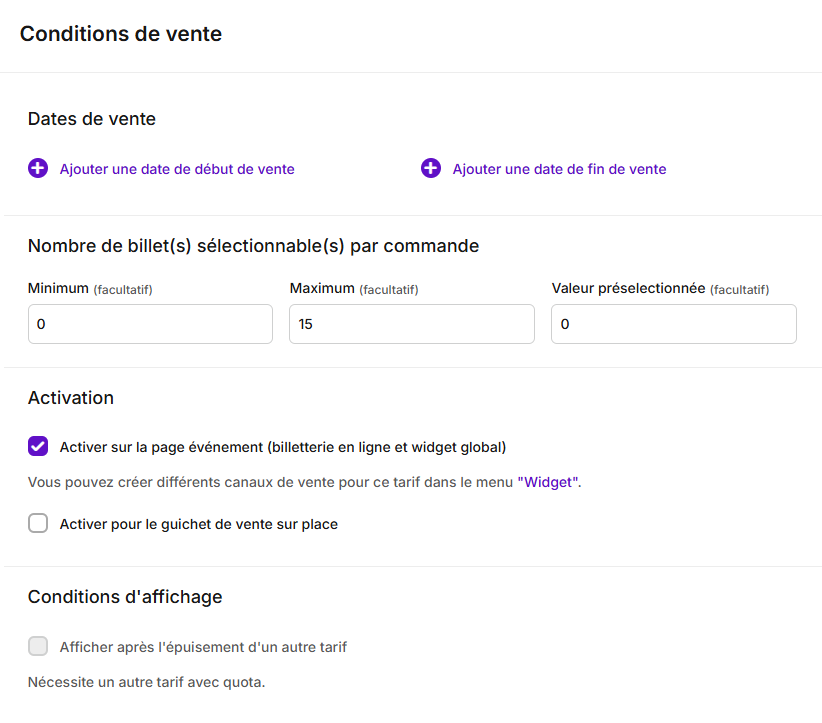Click the 'Conditions de vente' heading

121,34
